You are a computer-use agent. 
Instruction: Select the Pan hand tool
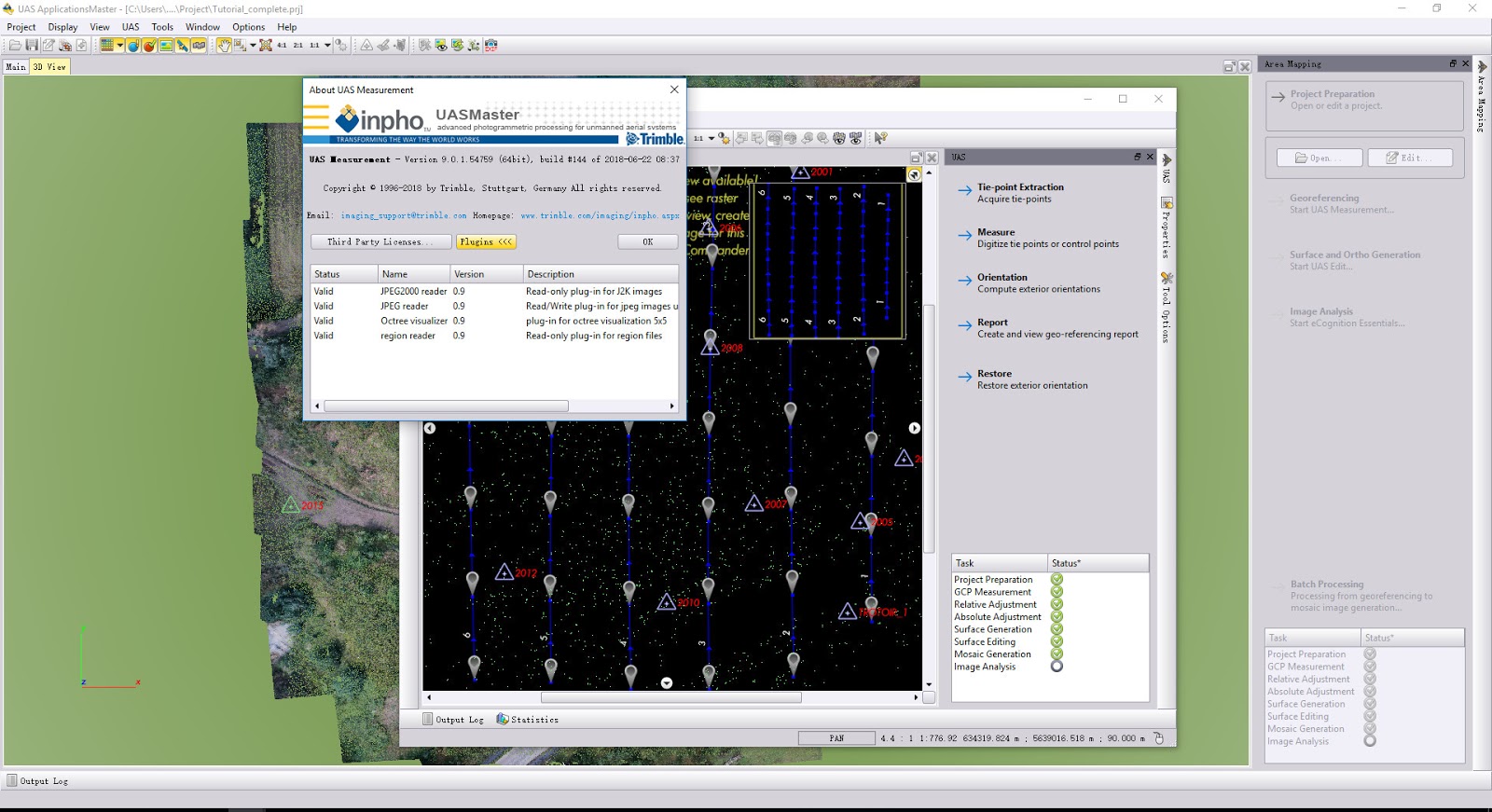(x=224, y=45)
